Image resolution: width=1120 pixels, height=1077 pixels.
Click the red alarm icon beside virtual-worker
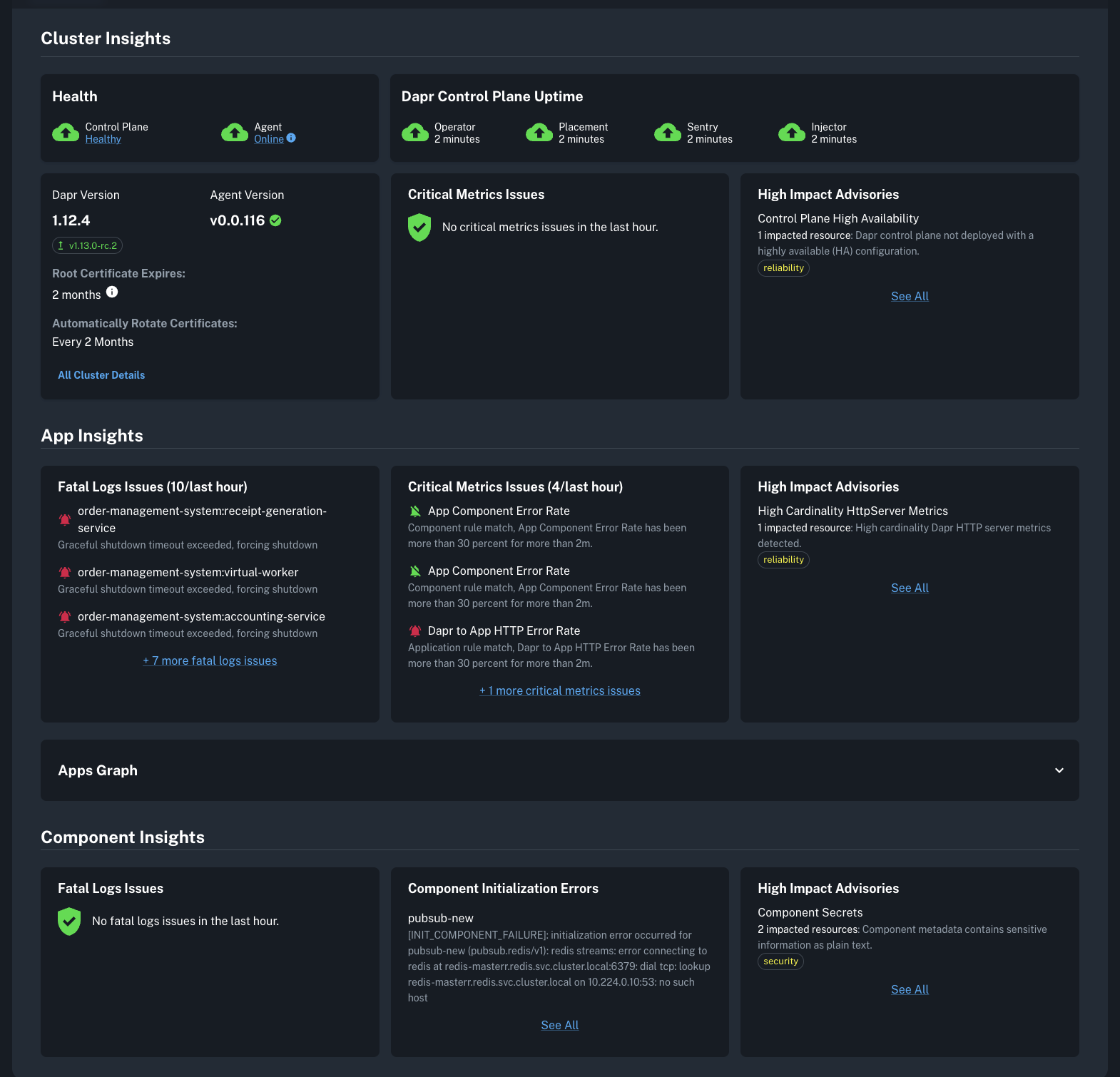[65, 573]
